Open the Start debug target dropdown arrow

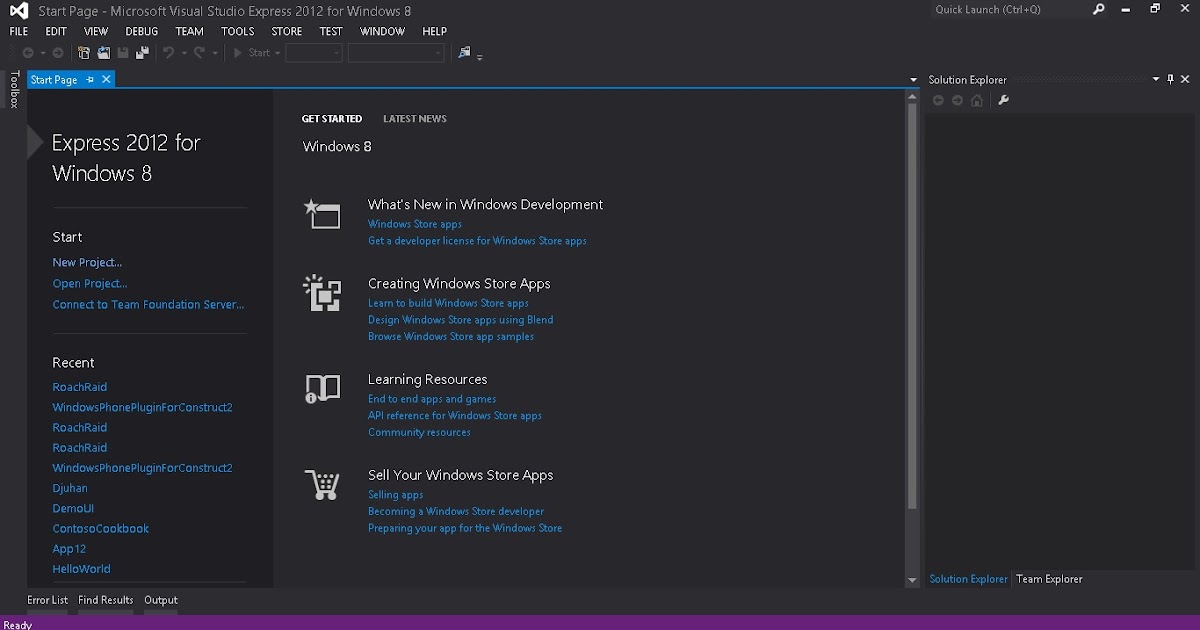[277, 53]
